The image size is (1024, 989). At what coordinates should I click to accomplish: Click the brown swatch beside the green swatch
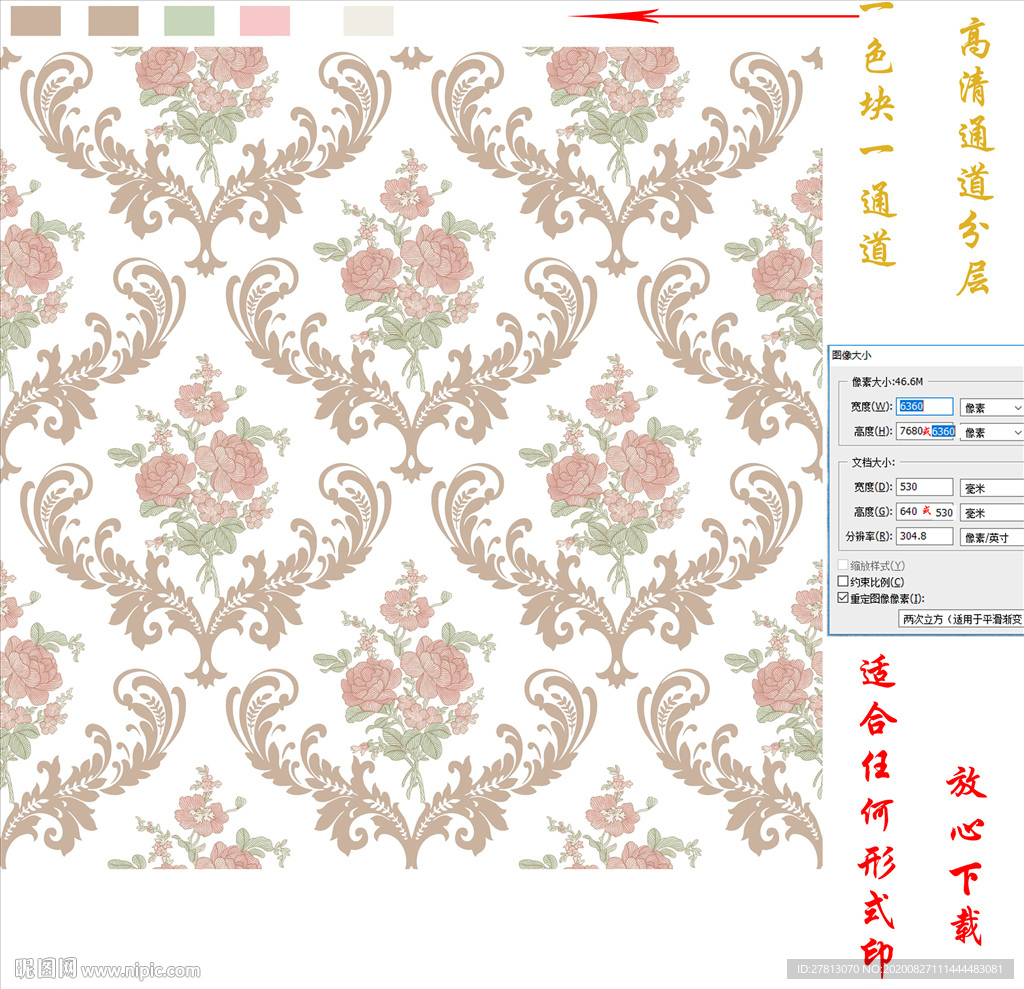tap(113, 21)
